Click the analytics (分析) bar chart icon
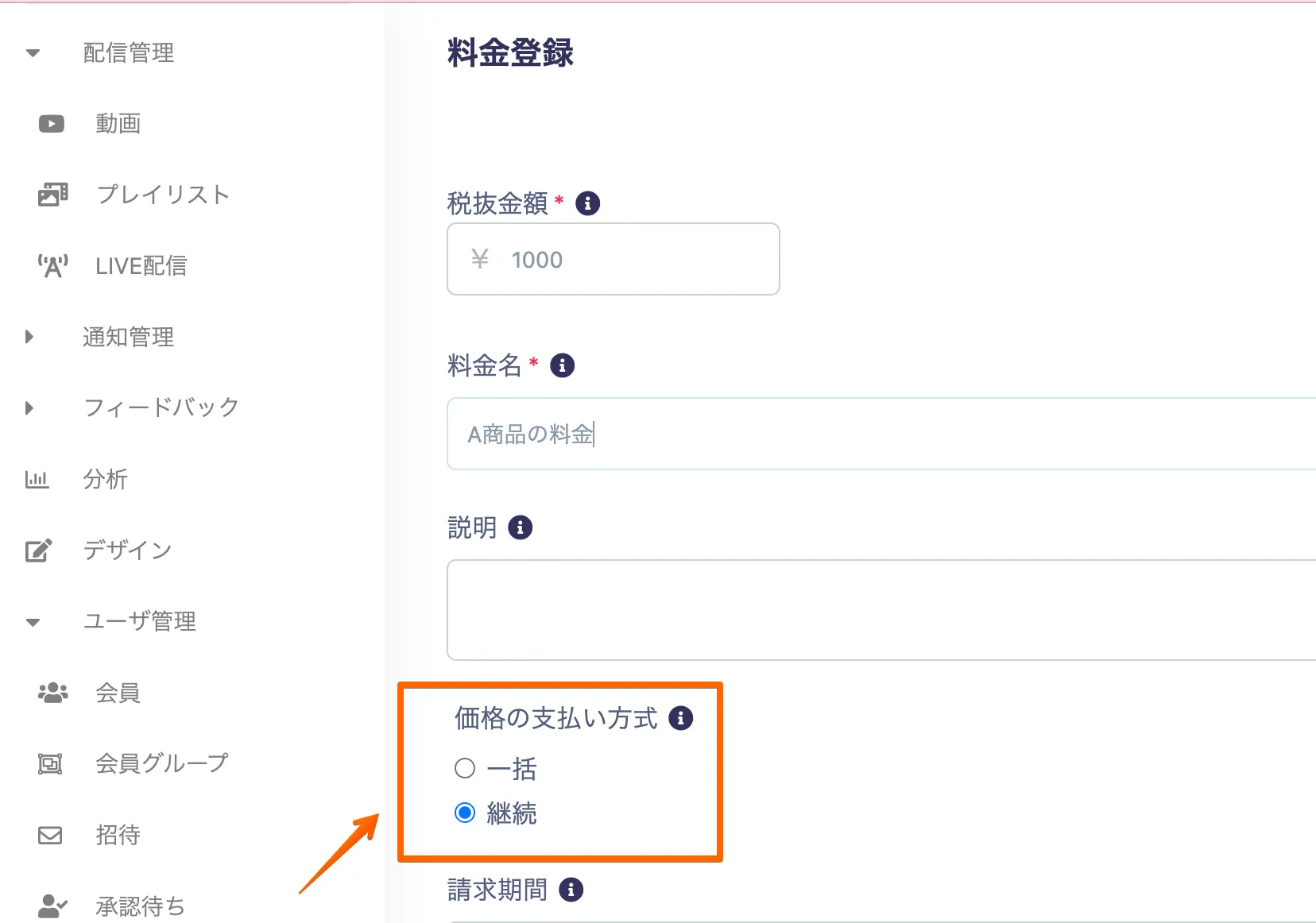This screenshot has height=923, width=1316. tap(37, 479)
